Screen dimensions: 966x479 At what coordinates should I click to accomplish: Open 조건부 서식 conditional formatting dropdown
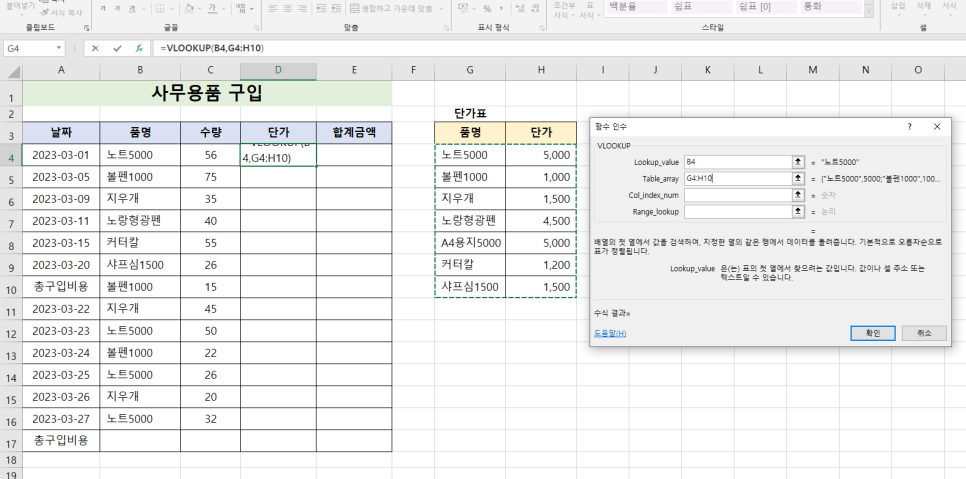click(564, 9)
